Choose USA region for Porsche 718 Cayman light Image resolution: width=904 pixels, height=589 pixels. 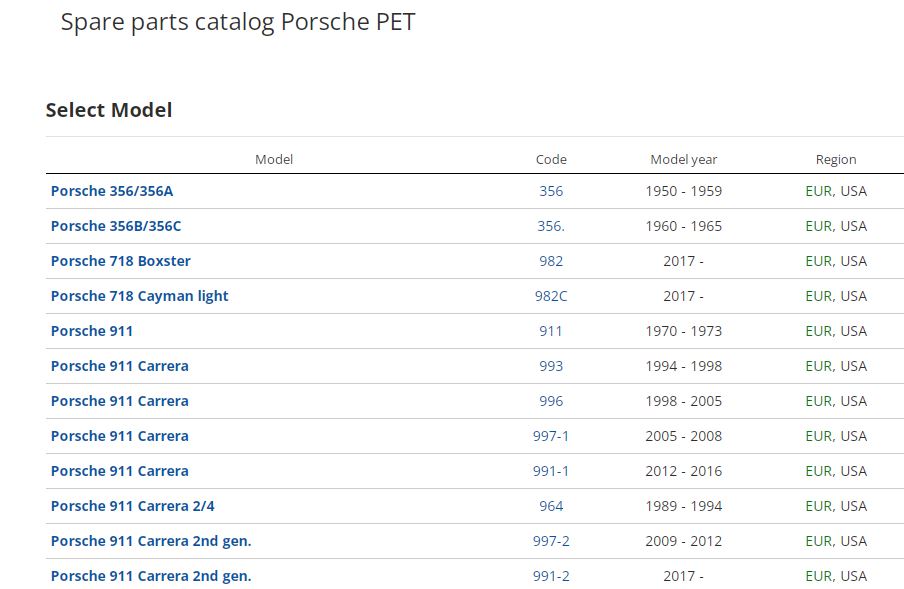click(854, 296)
